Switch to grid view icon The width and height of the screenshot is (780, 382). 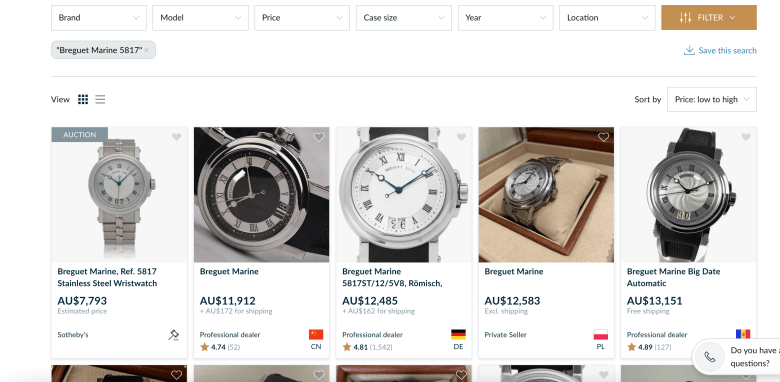(x=83, y=99)
